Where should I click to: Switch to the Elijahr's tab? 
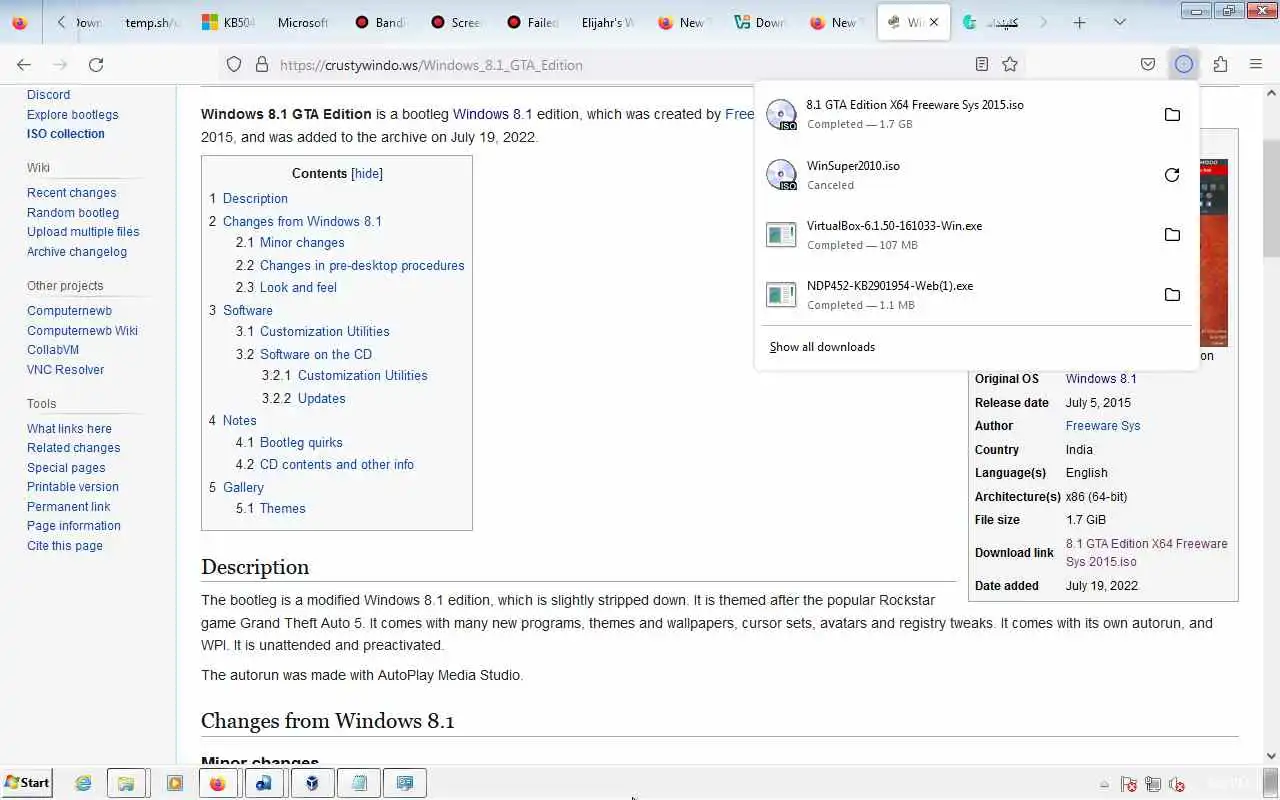click(609, 22)
